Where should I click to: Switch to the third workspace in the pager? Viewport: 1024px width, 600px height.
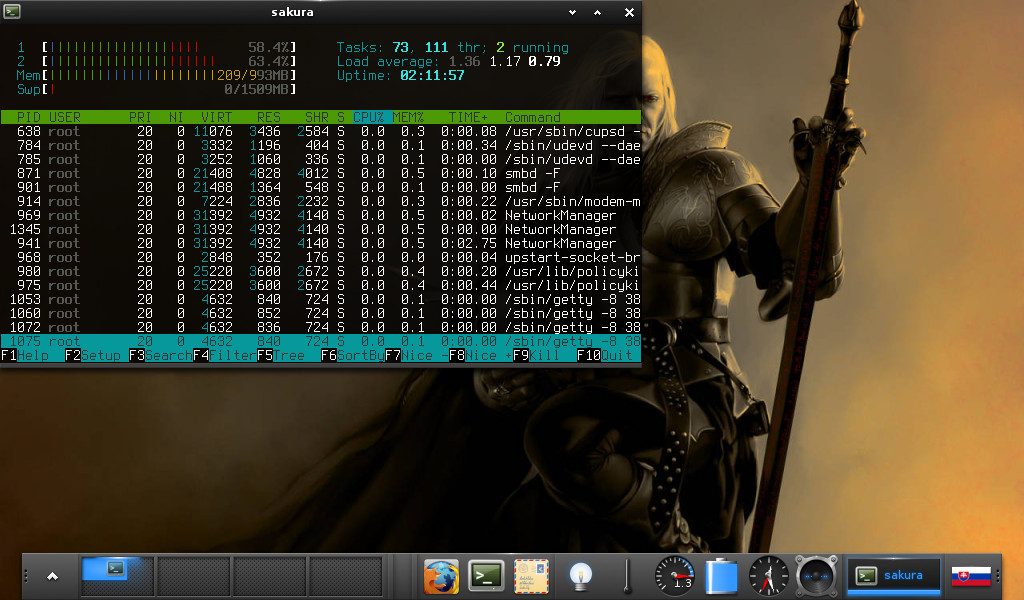pos(269,576)
